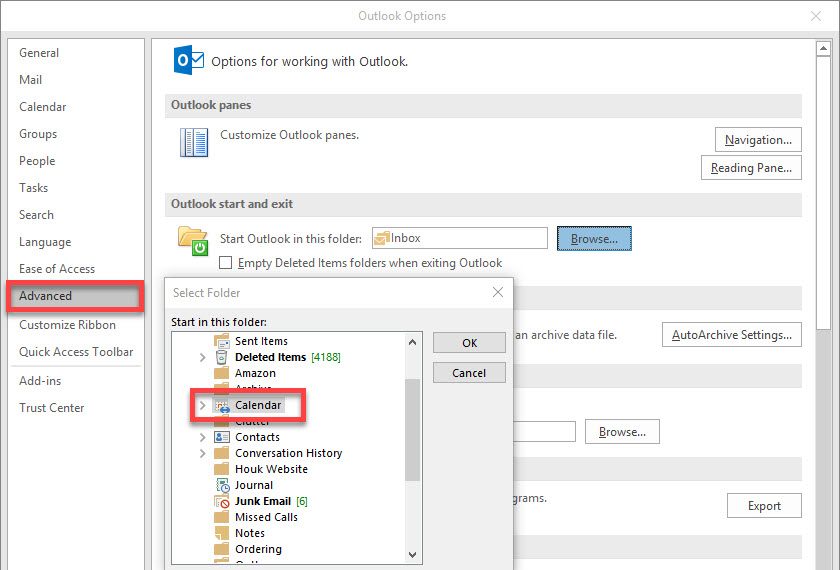Open the General options category
This screenshot has width=840, height=570.
point(39,52)
